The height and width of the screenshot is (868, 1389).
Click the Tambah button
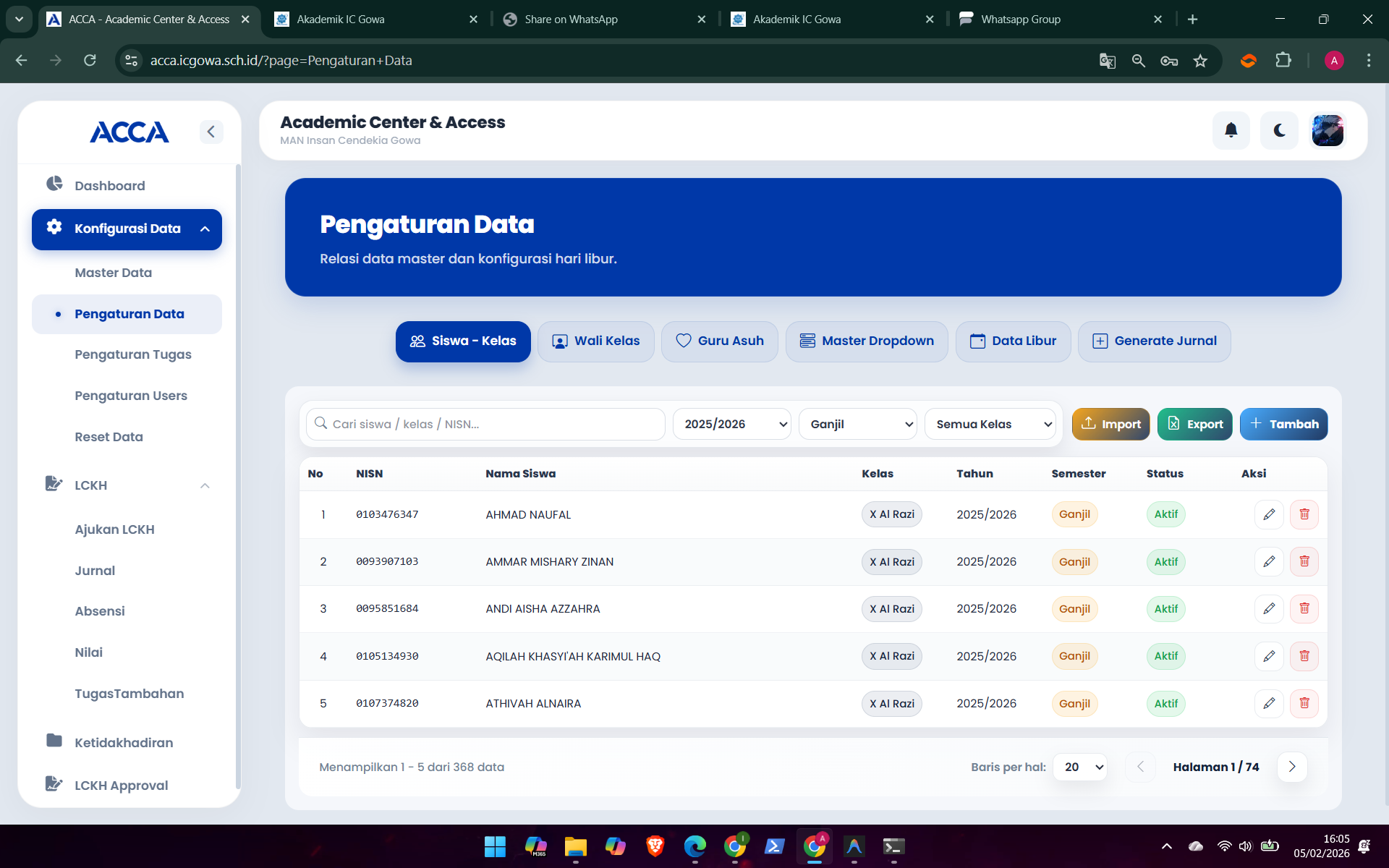(x=1283, y=424)
